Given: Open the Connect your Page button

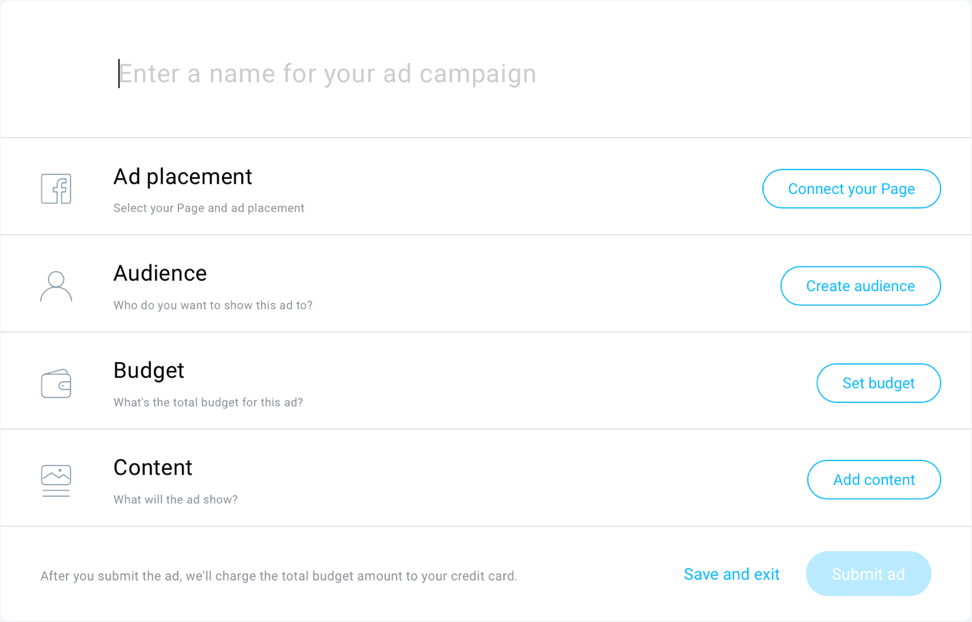Looking at the screenshot, I should tap(851, 189).
